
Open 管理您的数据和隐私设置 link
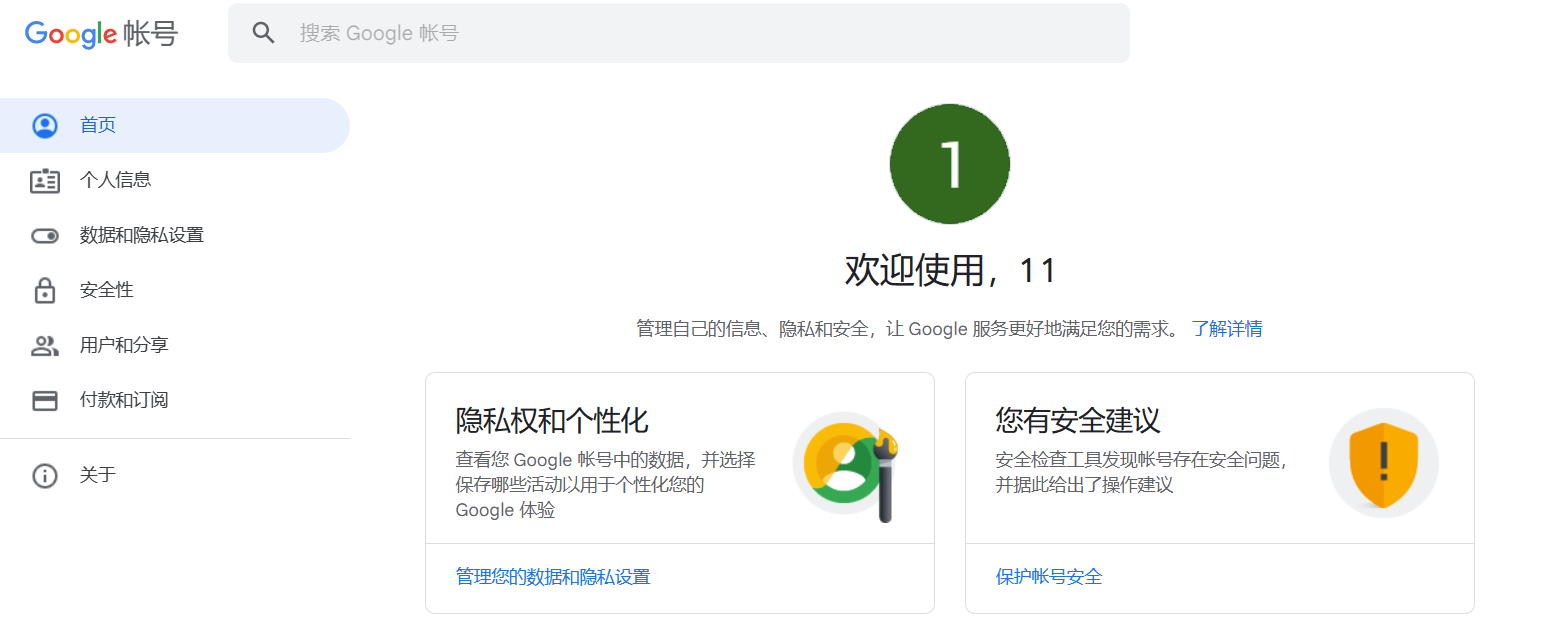[553, 577]
